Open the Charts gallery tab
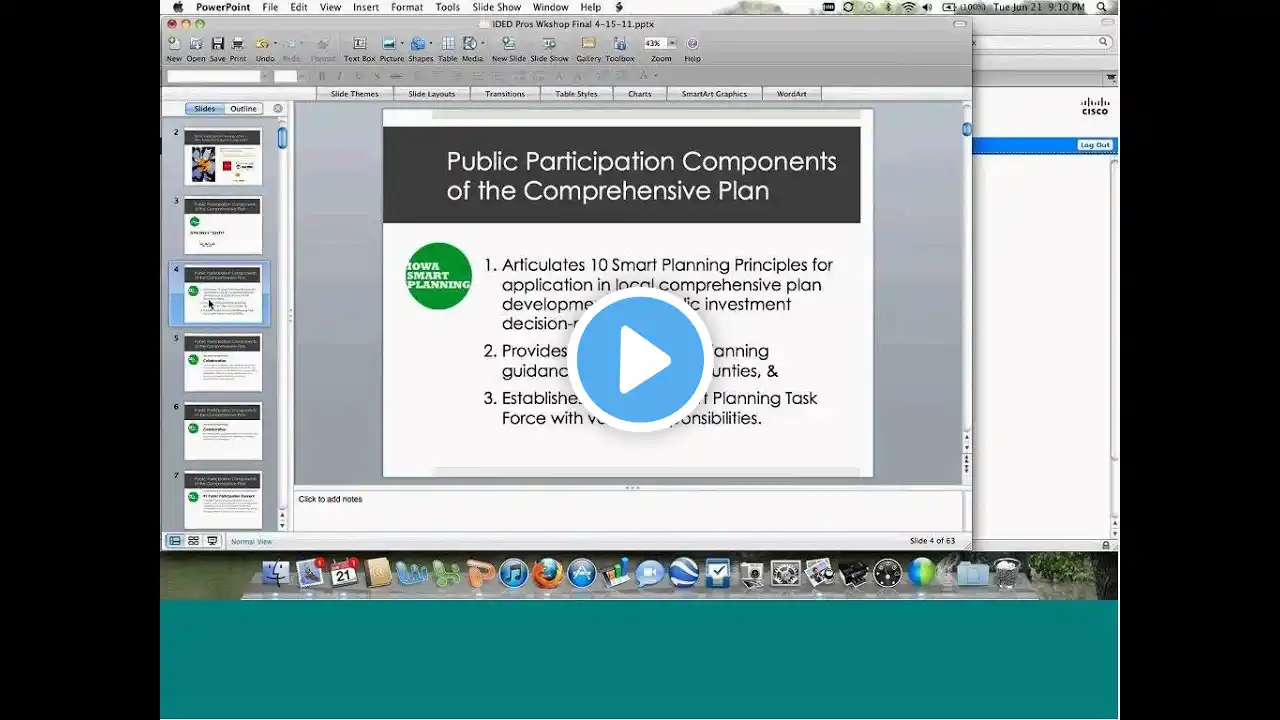Image resolution: width=1280 pixels, height=720 pixels. coord(640,94)
